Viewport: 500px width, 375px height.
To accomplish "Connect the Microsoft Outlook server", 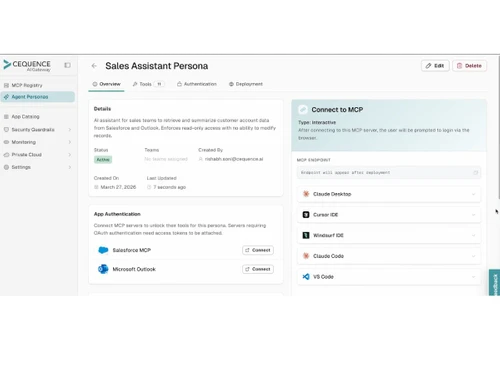I will [x=258, y=269].
